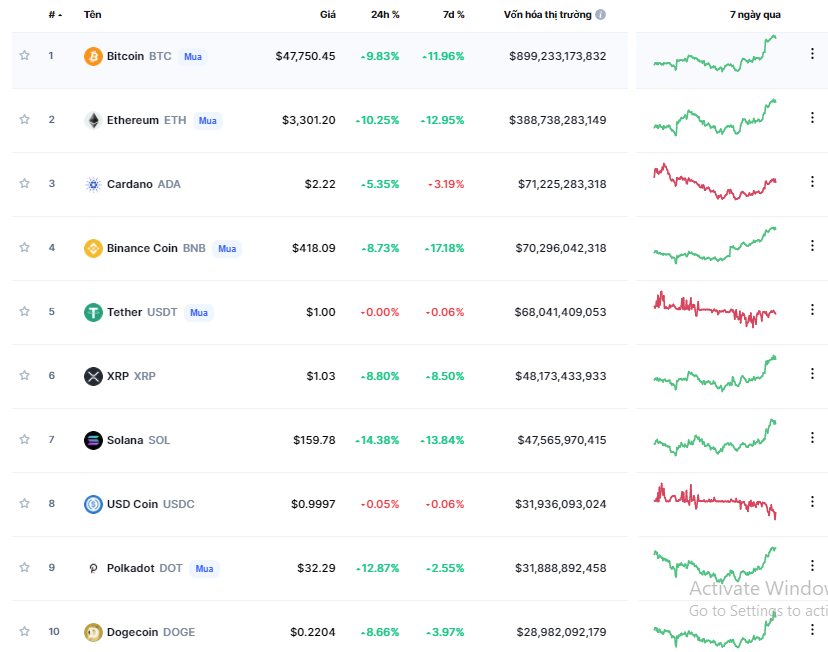Open the three-dot menu for Ethereum
Screen dimensions: 828x652
pyautogui.click(x=812, y=117)
